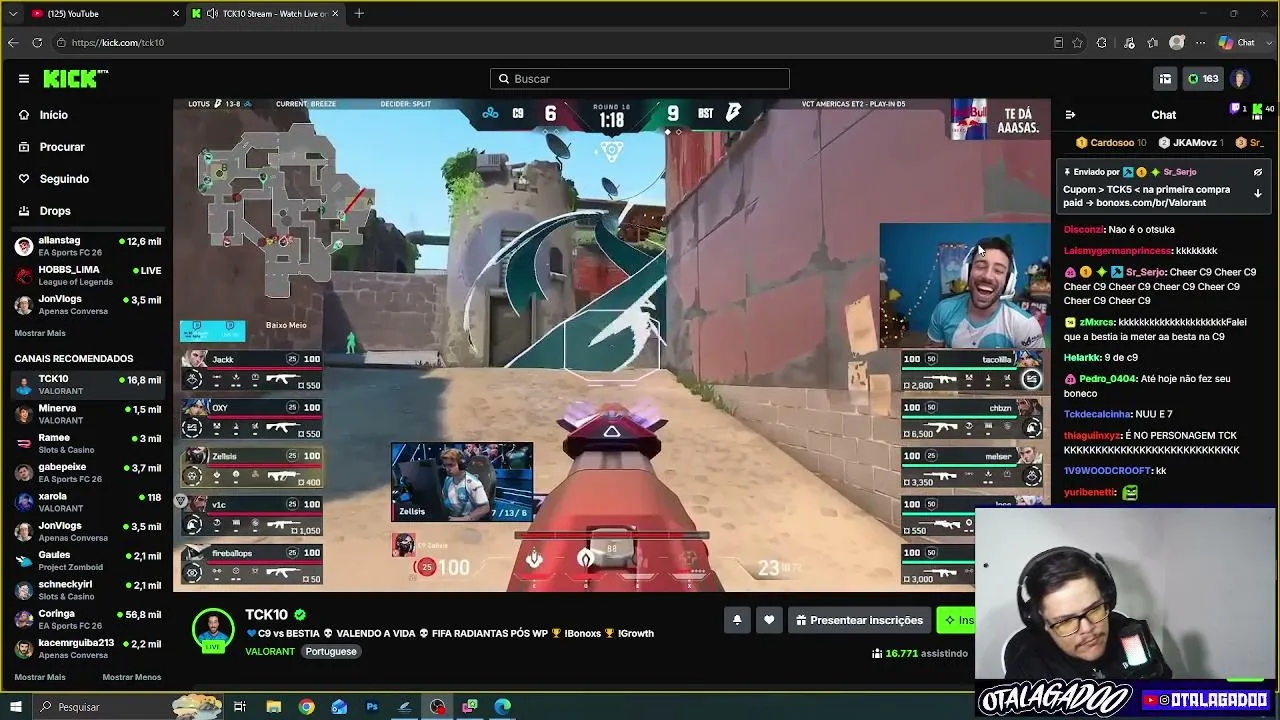This screenshot has width=1280, height=720.
Task: Open browser settings and more menu
Action: tap(1200, 43)
